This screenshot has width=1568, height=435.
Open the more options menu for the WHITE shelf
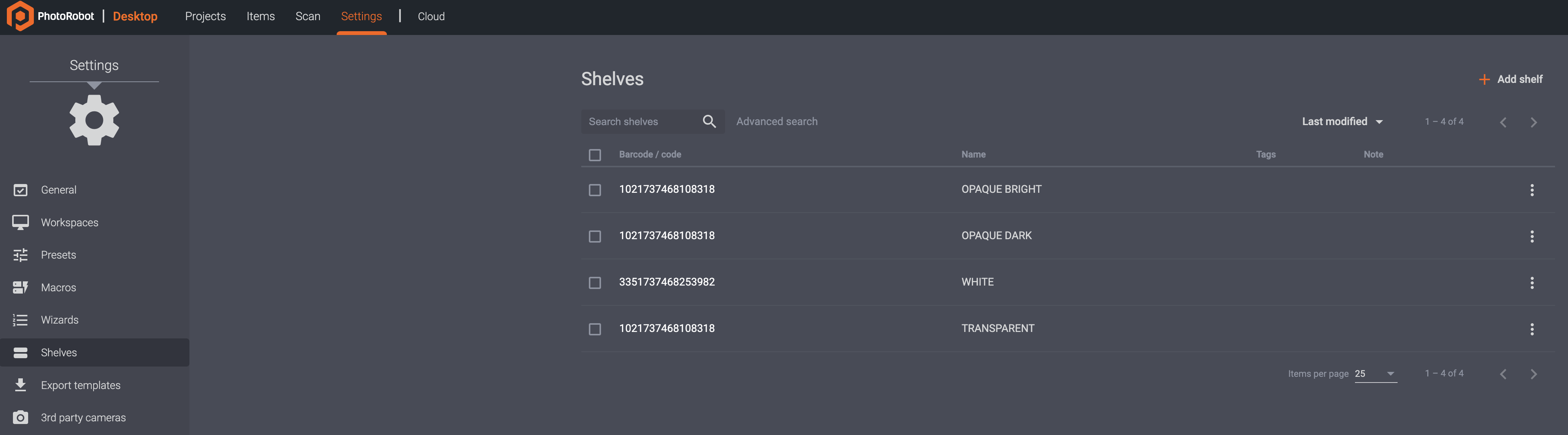tap(1531, 282)
